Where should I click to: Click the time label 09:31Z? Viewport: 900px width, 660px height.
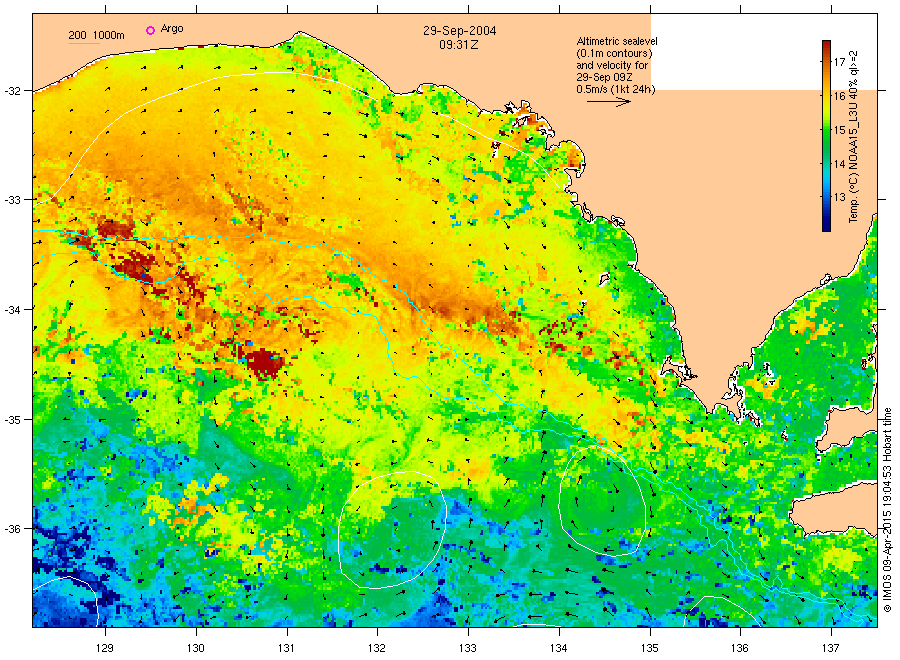click(x=459, y=44)
